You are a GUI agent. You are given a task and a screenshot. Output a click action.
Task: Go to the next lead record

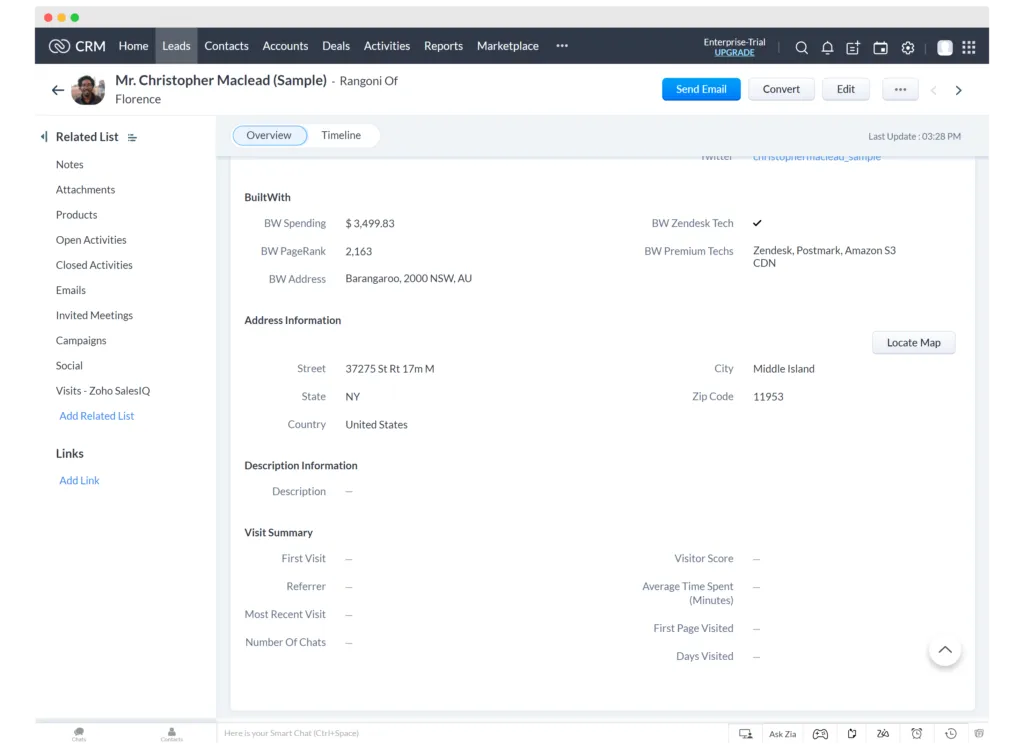tap(958, 90)
